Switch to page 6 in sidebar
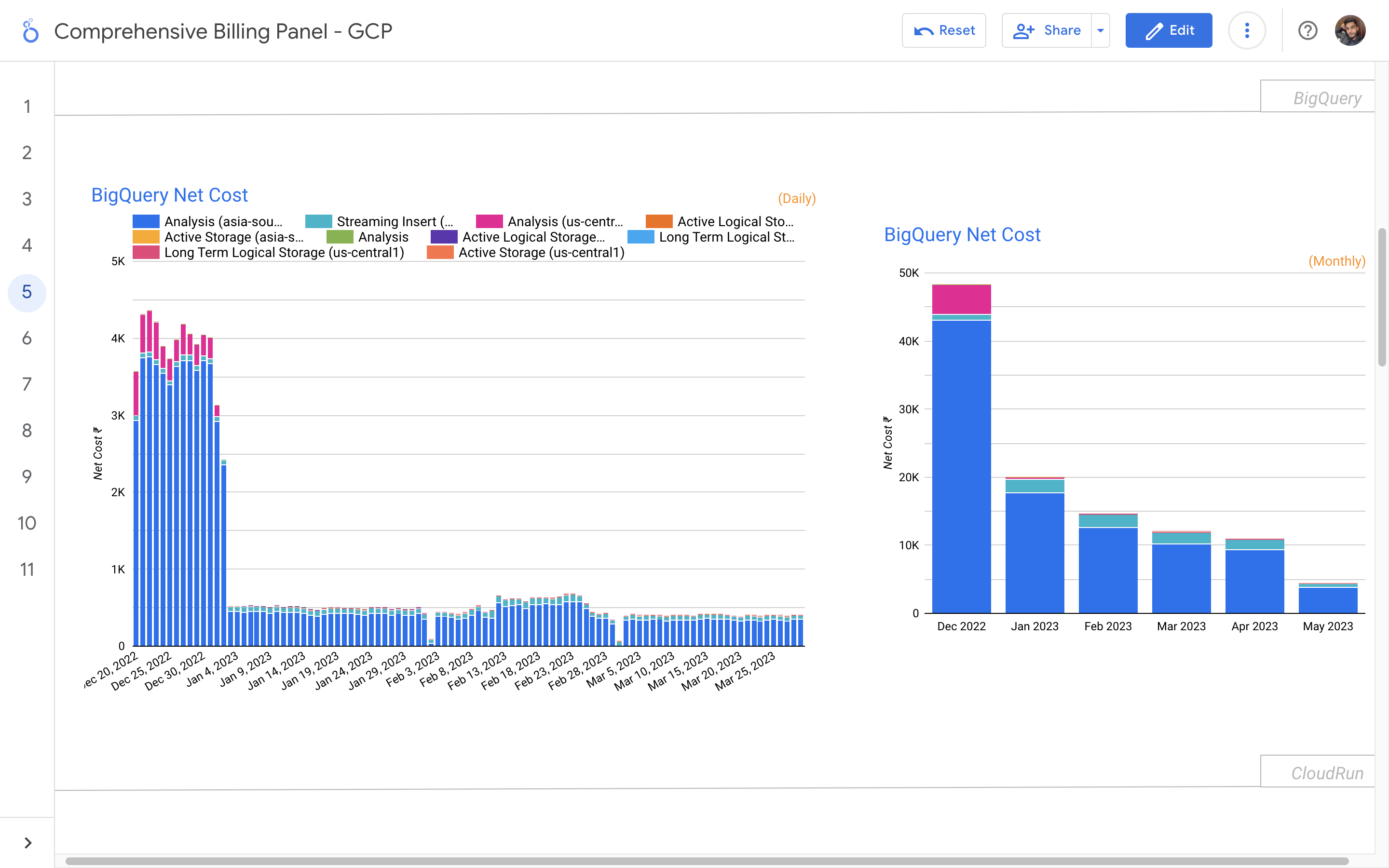Screen dimensions: 1389x868 click(27, 338)
